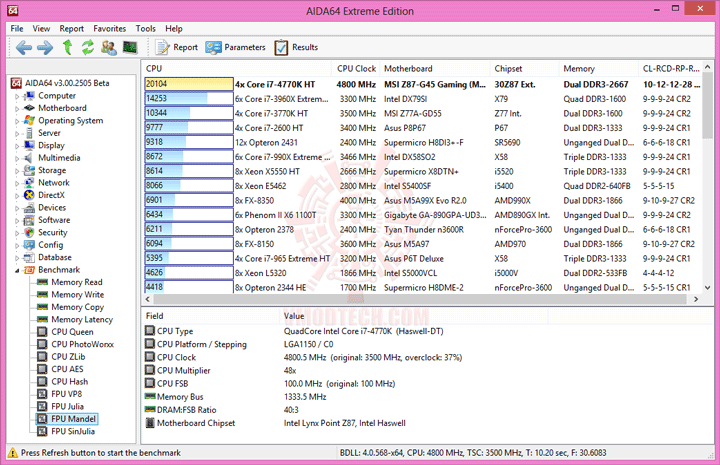The width and height of the screenshot is (720, 465).
Task: Expand the Network tree node
Action: point(17,183)
